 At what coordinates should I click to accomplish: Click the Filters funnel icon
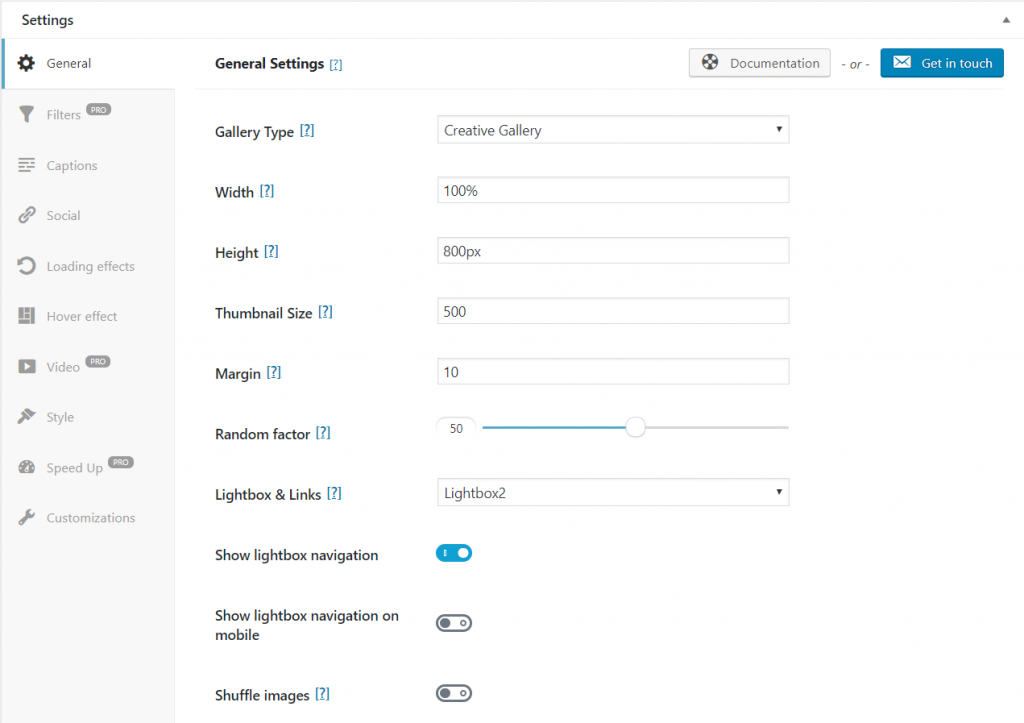(26, 114)
